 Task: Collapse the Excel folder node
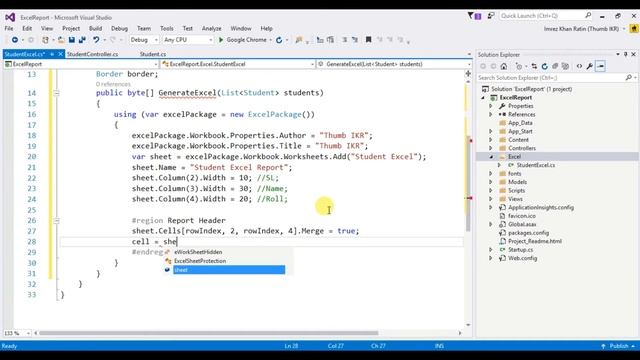point(491,157)
